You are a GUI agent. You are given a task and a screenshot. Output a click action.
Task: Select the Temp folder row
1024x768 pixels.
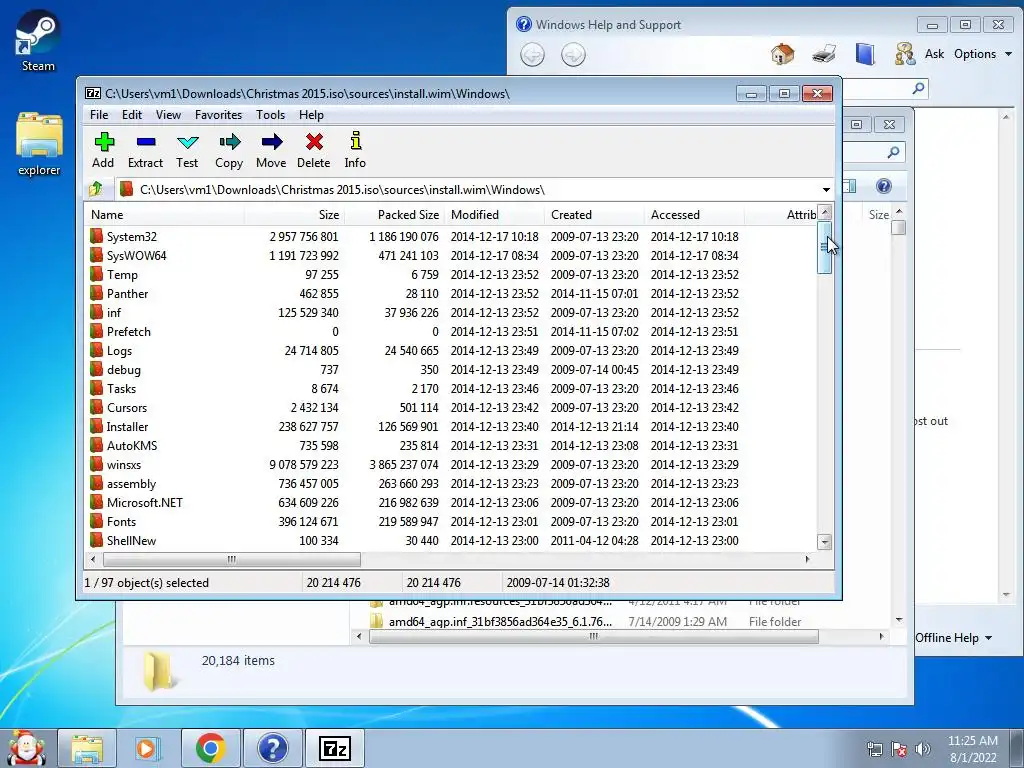click(451, 274)
